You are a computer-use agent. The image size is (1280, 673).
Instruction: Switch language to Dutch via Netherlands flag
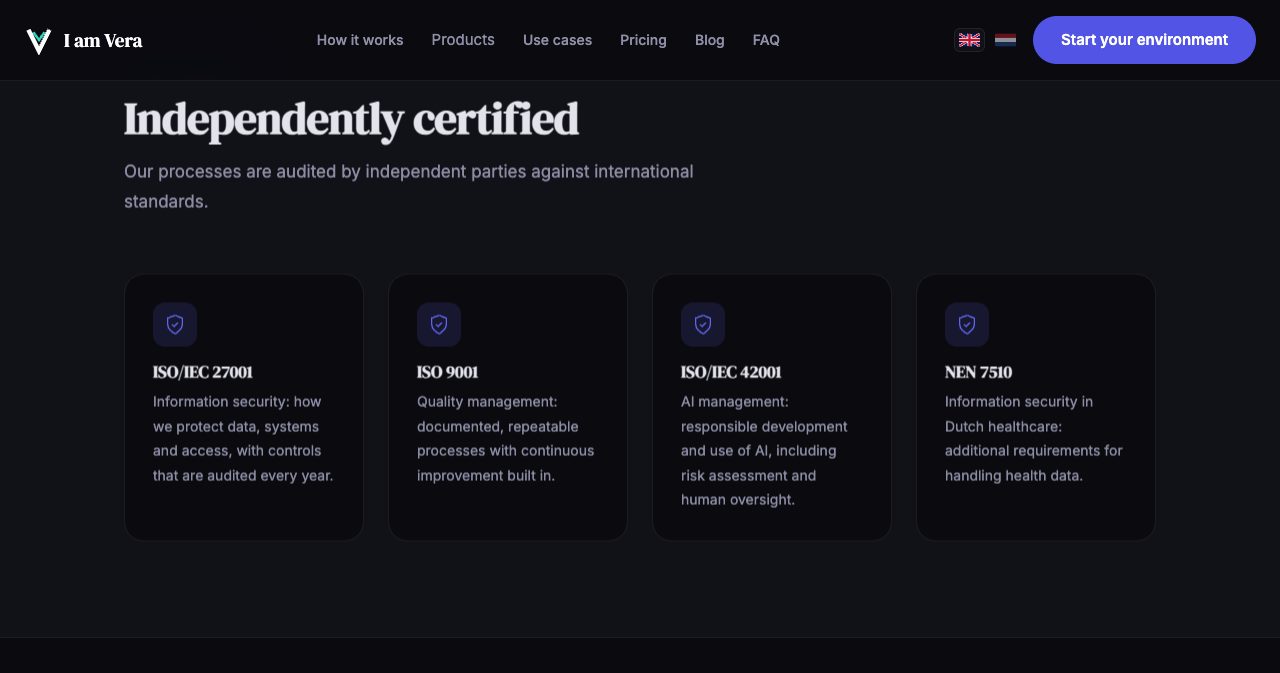click(1005, 40)
